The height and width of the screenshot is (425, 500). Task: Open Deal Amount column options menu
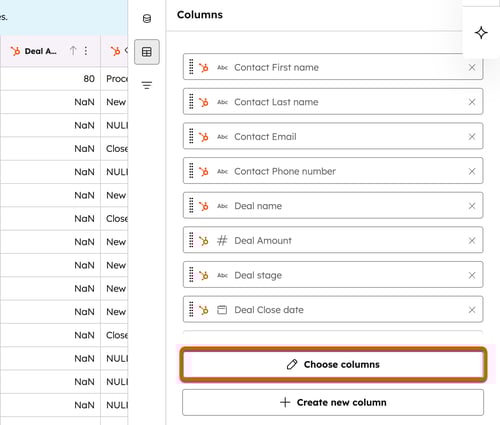(86, 51)
